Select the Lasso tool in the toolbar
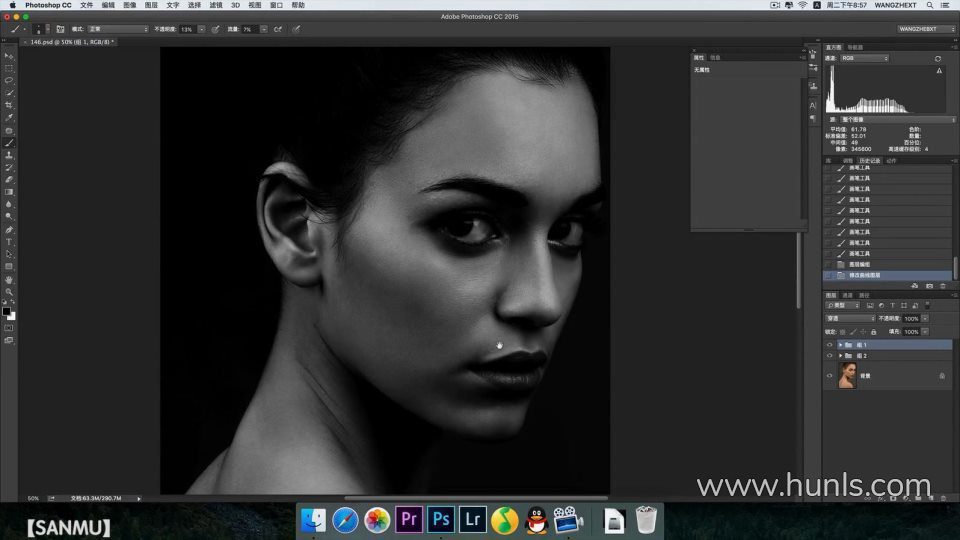Image resolution: width=960 pixels, height=540 pixels. 9,80
